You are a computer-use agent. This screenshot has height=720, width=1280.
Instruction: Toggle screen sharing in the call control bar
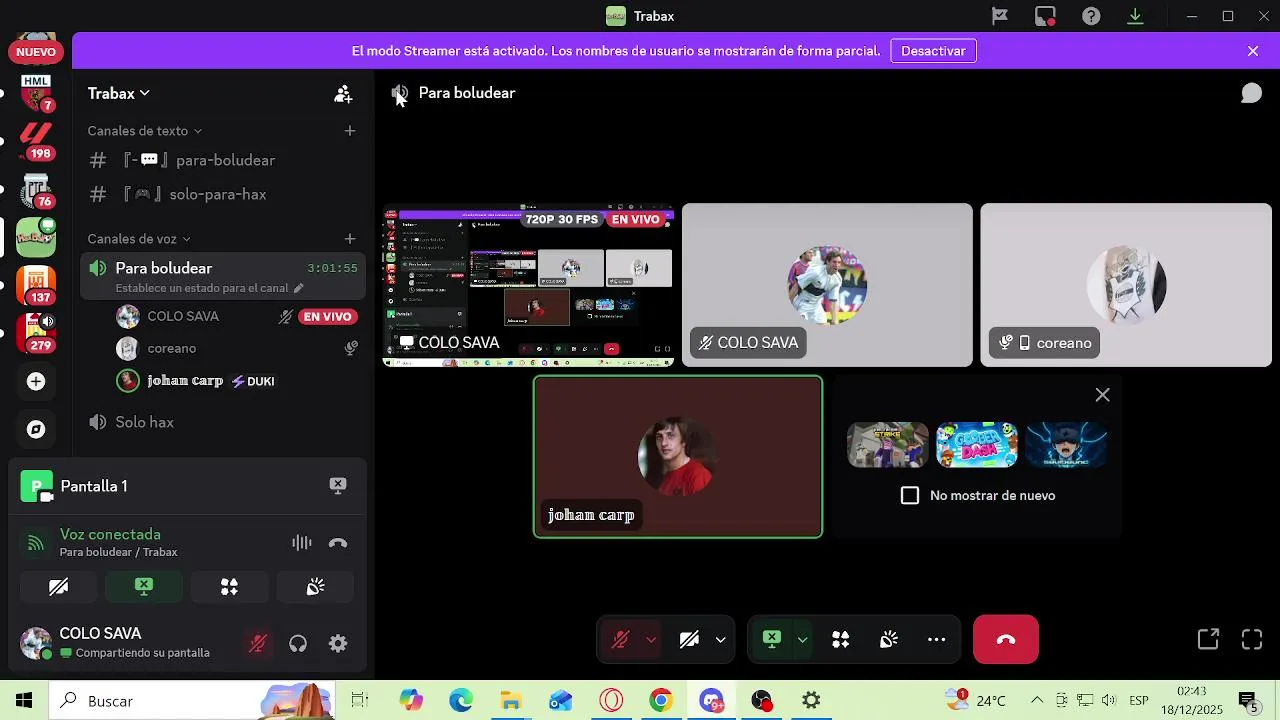pos(771,640)
